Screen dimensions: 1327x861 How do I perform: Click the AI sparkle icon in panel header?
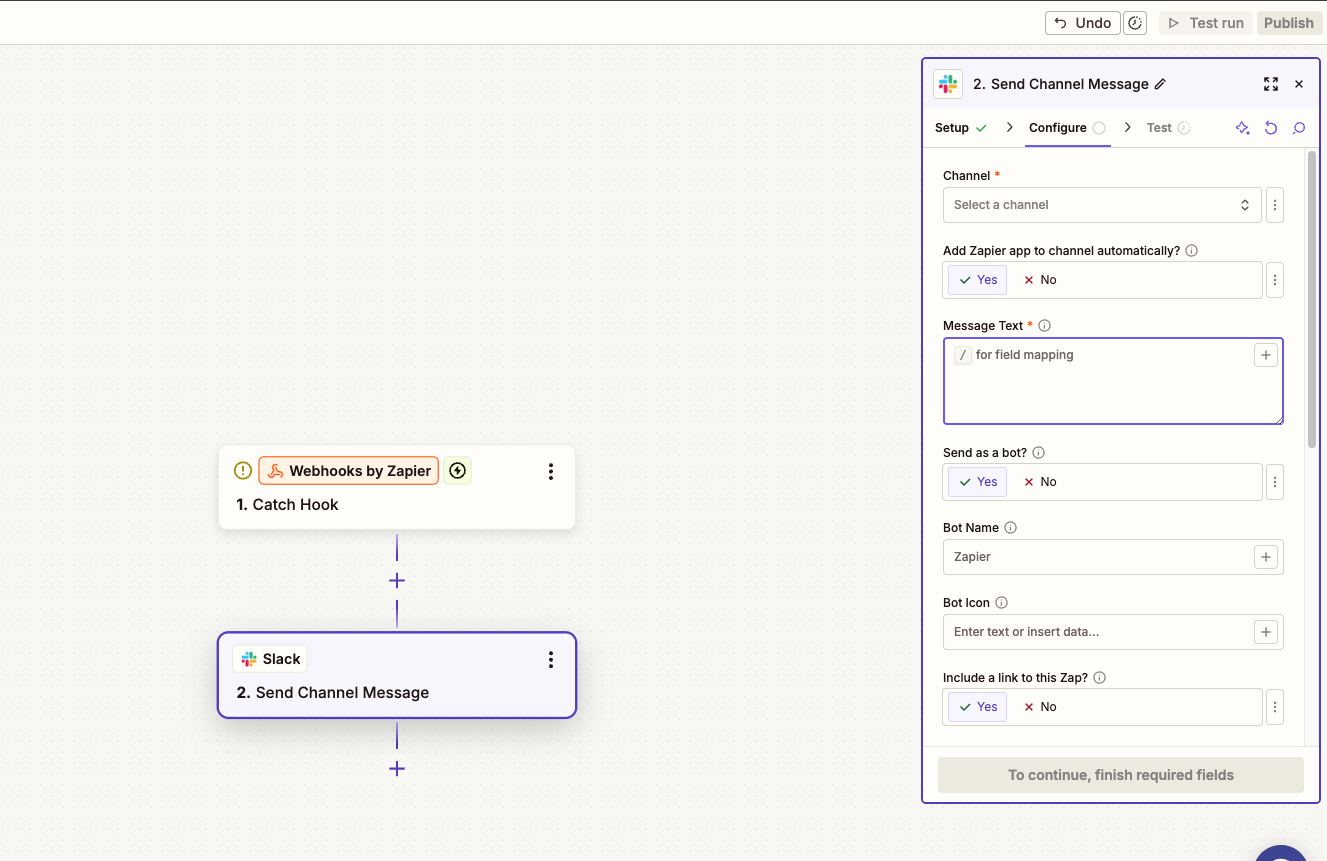tap(1242, 128)
